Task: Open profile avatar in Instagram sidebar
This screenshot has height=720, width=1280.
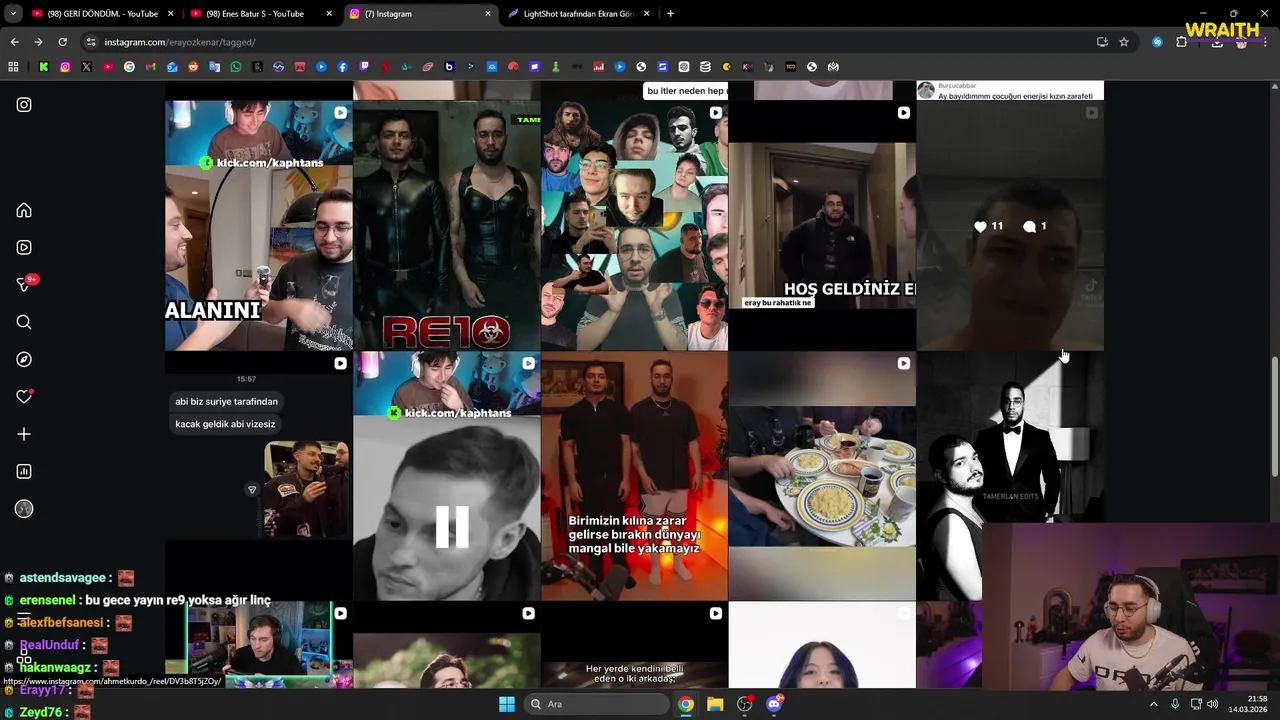Action: 24,509
